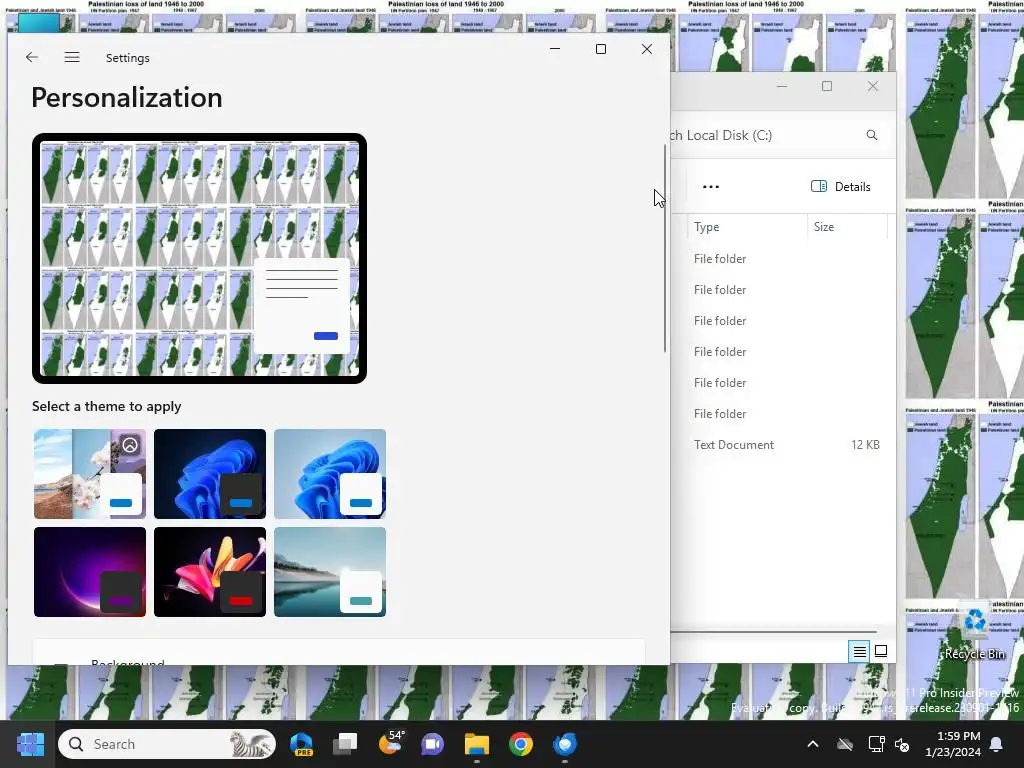The image size is (1024, 768).
Task: Launch the Teams Chat taskbar icon
Action: coord(432,744)
